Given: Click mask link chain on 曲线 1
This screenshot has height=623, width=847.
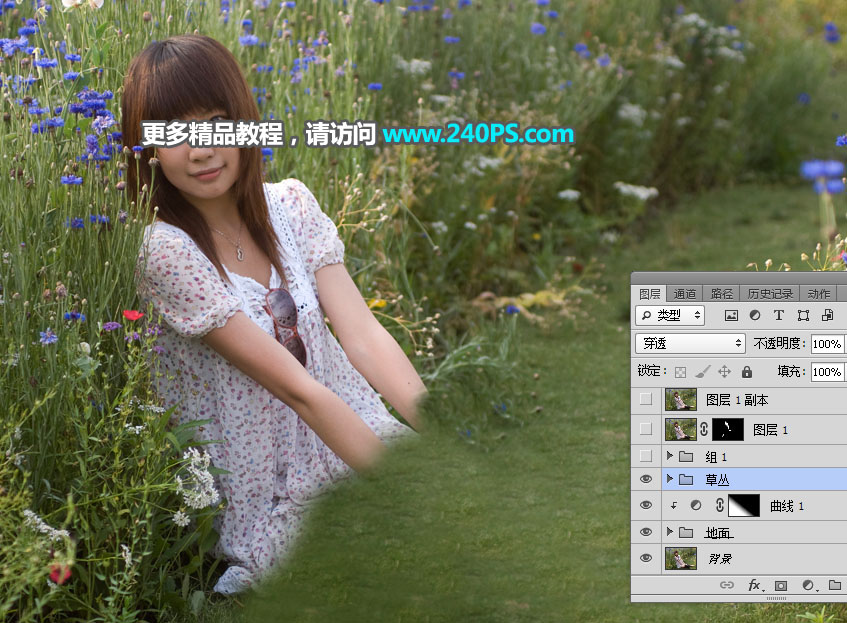Looking at the screenshot, I should click(719, 506).
